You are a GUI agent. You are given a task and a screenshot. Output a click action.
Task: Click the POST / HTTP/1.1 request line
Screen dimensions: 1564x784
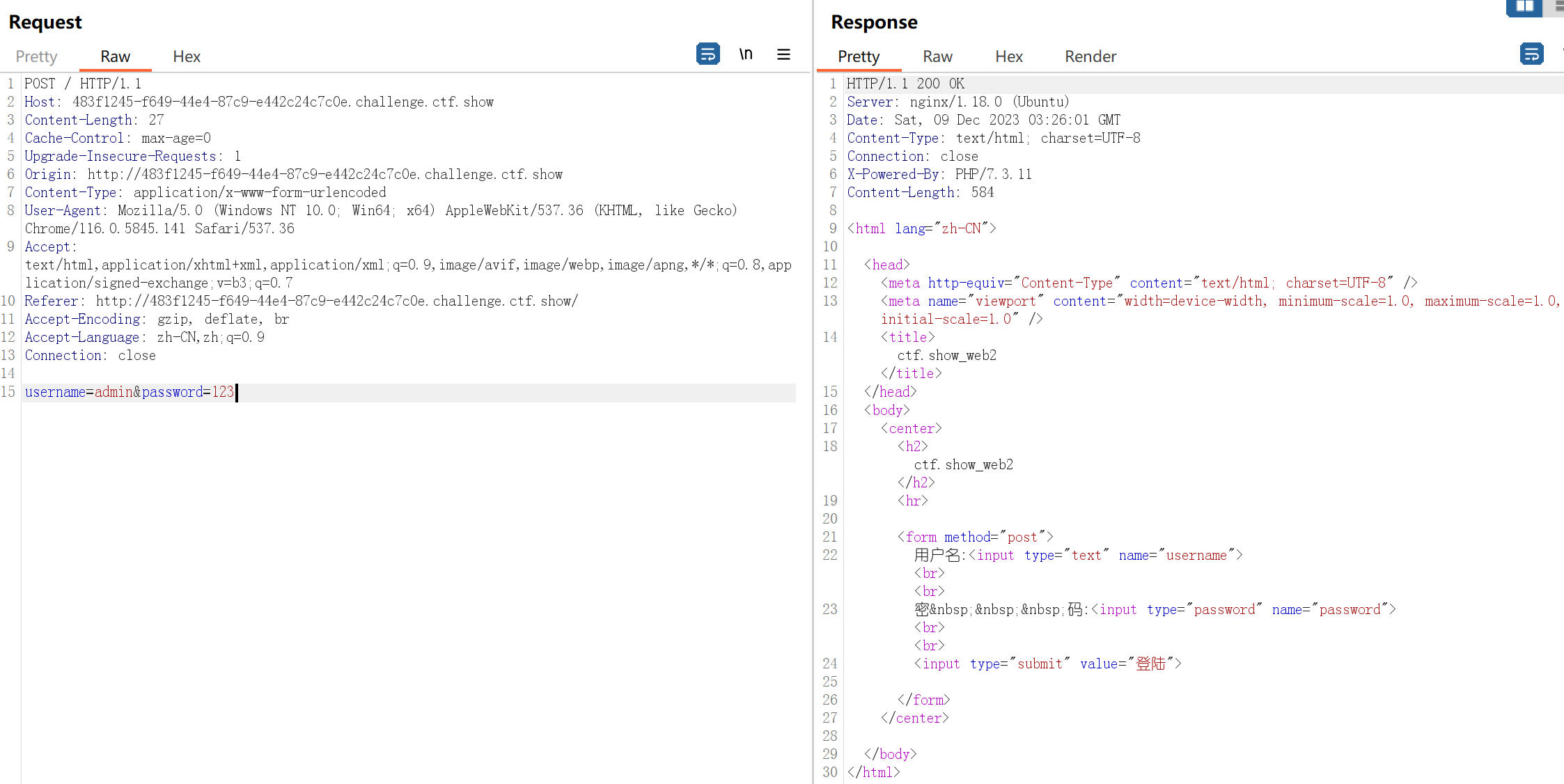pyautogui.click(x=83, y=84)
